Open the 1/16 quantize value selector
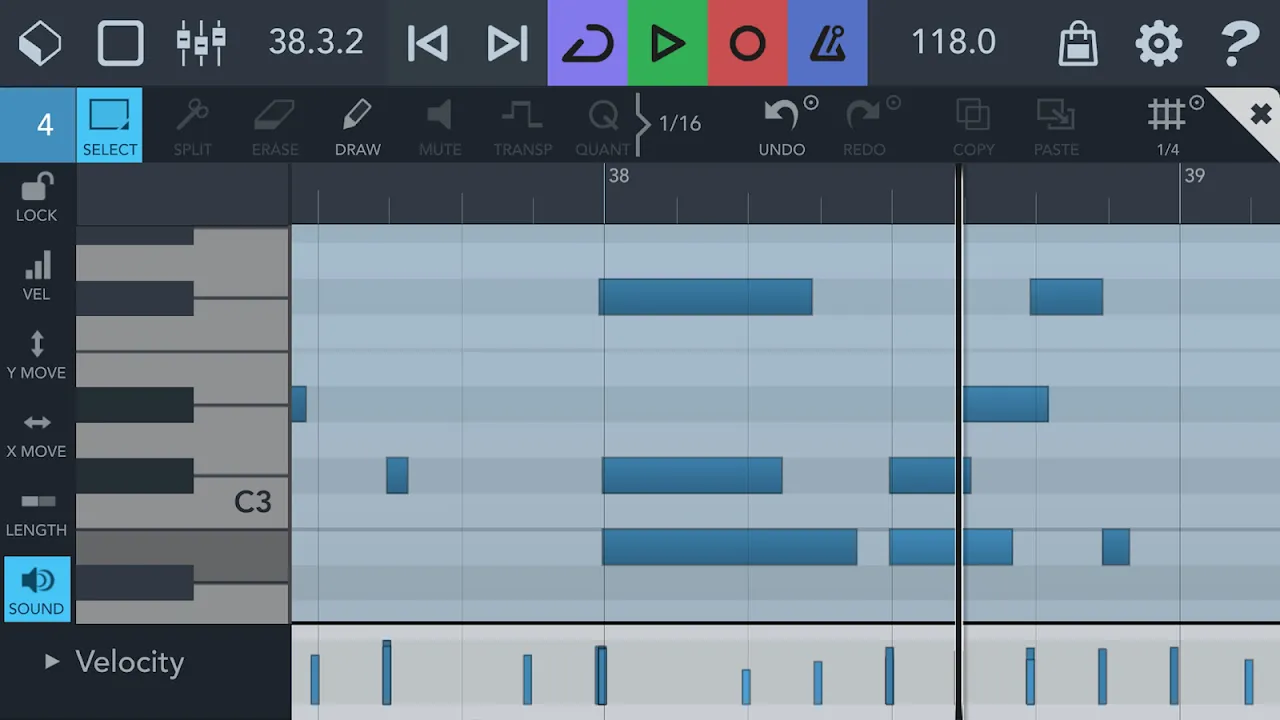 (x=679, y=124)
